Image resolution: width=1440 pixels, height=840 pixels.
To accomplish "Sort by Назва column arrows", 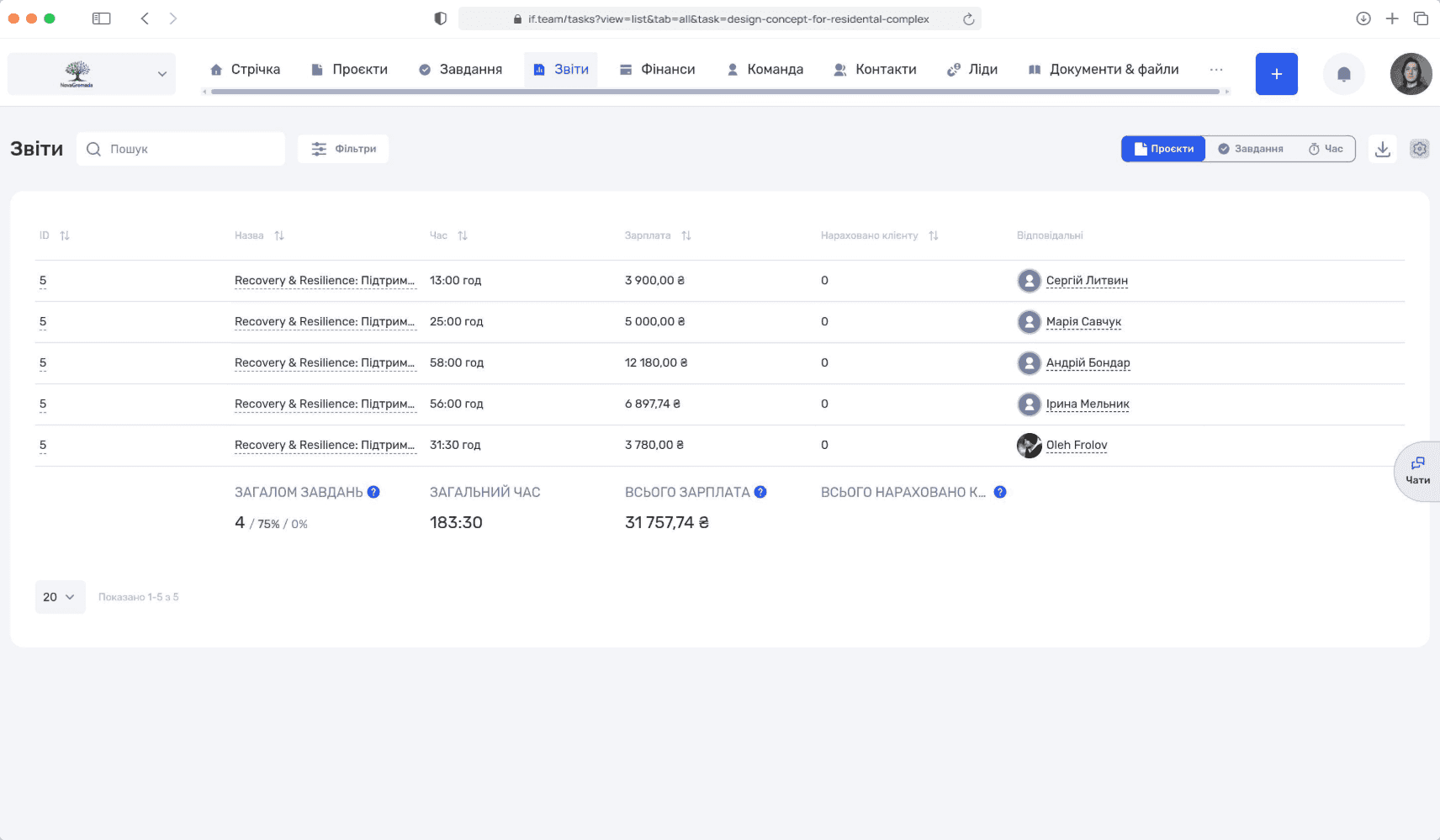I will (279, 235).
